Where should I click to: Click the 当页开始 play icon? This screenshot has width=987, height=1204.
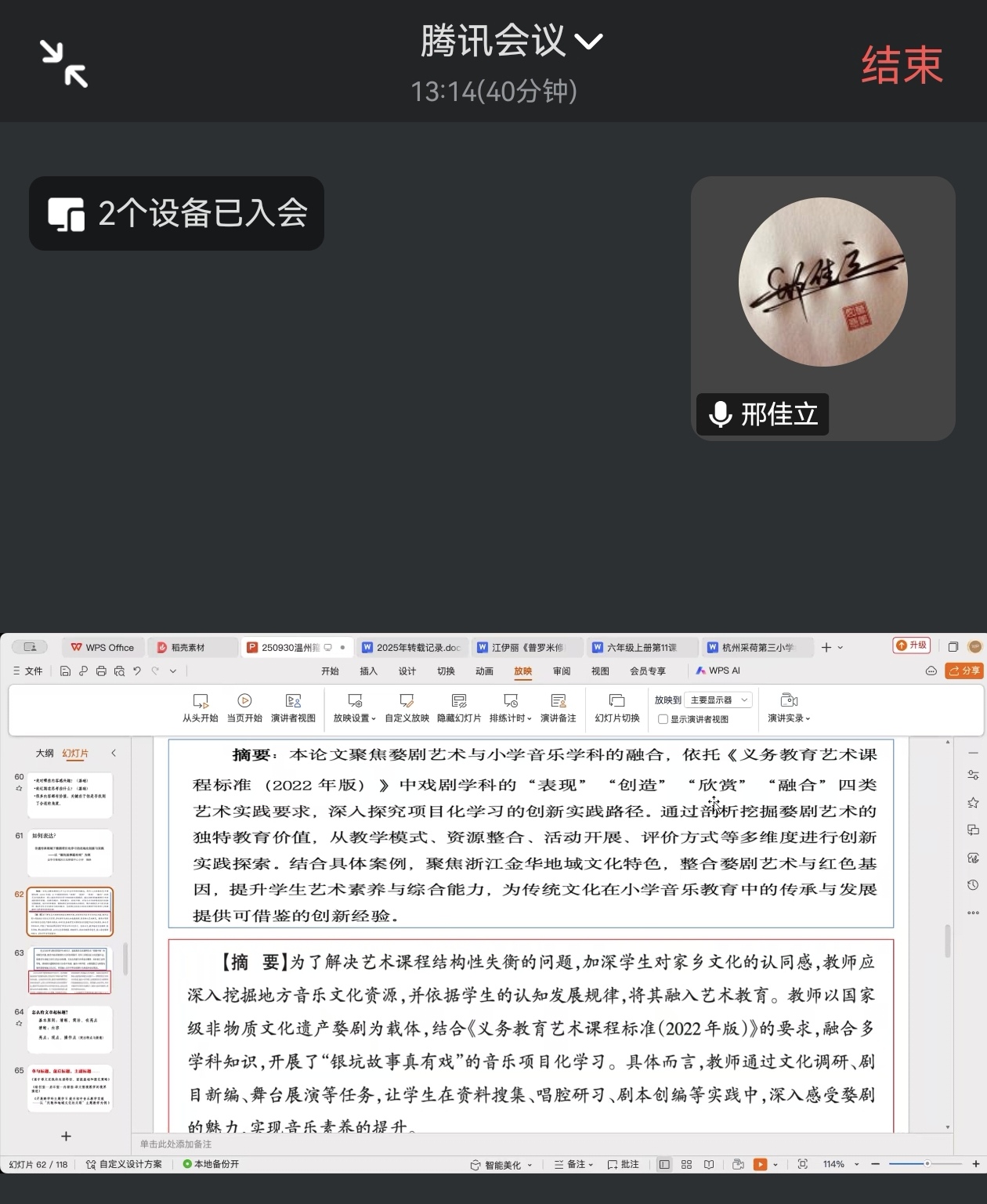pos(244,701)
